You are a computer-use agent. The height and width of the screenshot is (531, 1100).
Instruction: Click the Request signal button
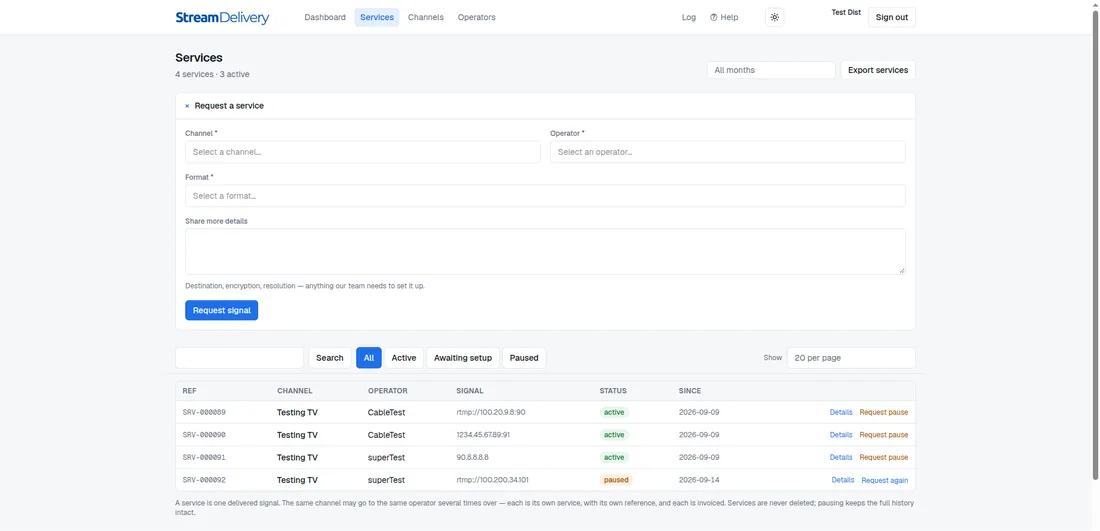(222, 310)
